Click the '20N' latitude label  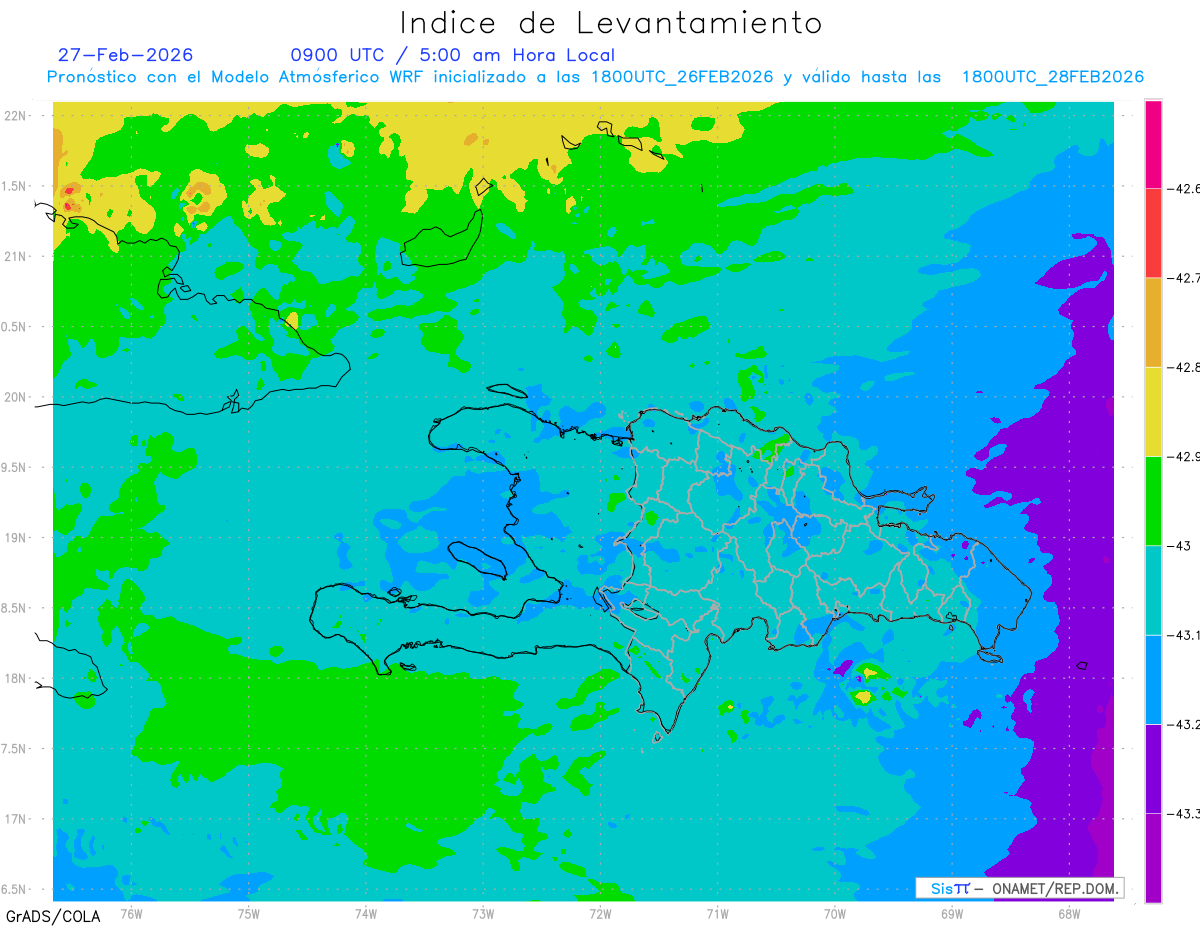coord(17,397)
